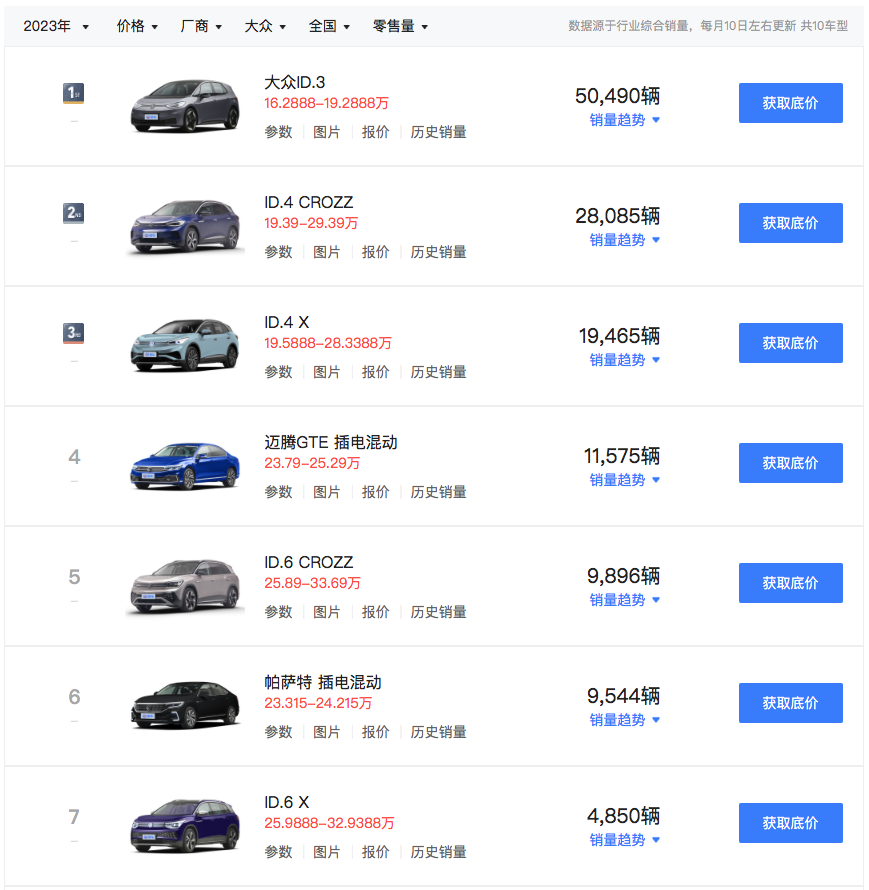Expand the 零售量 dropdown menu
Viewport: 869px width, 890px height.
point(400,26)
